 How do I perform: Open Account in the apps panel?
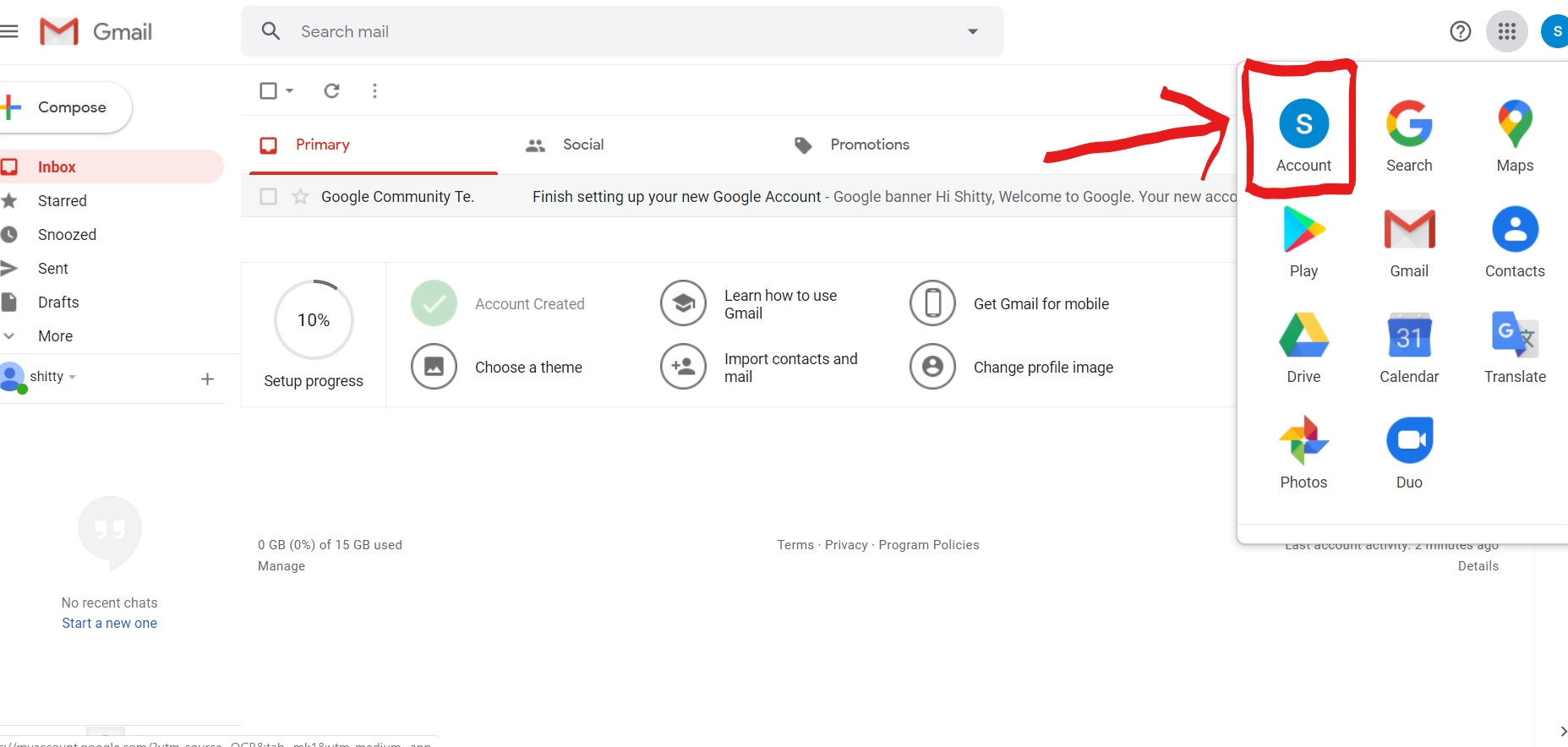(1303, 135)
